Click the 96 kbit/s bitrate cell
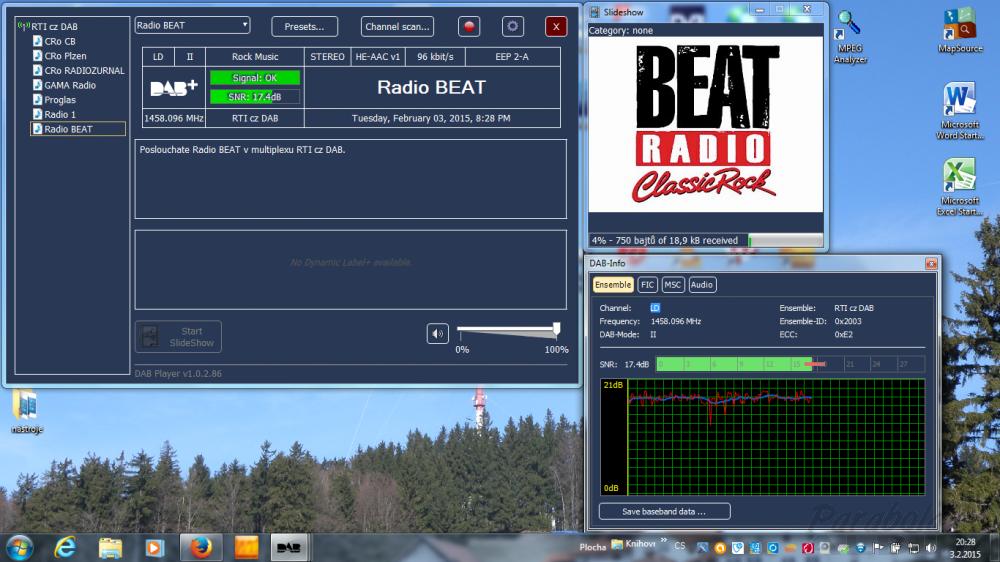The width and height of the screenshot is (1000, 562). point(436,57)
